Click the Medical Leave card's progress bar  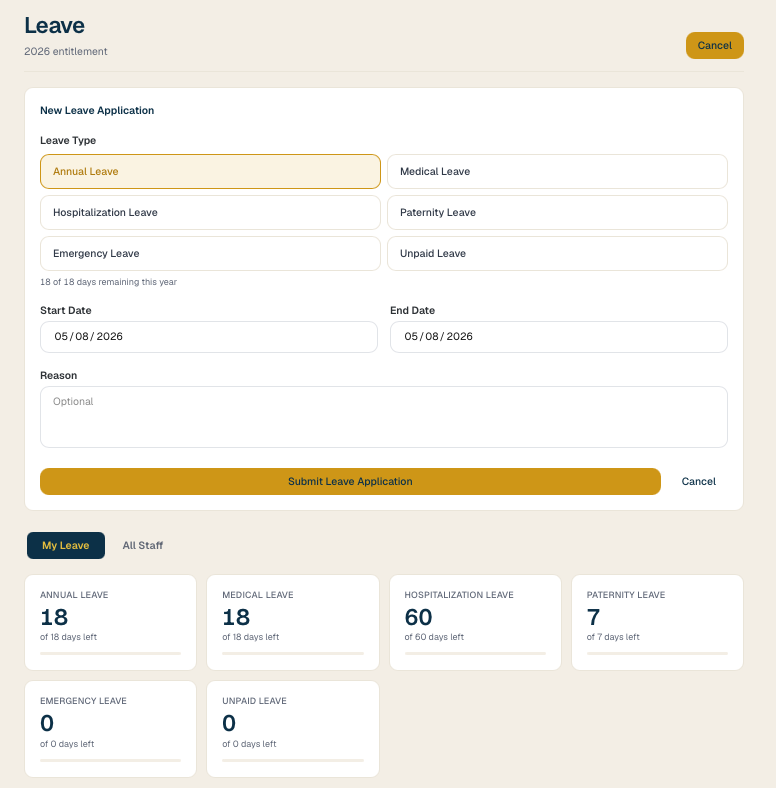tap(293, 653)
